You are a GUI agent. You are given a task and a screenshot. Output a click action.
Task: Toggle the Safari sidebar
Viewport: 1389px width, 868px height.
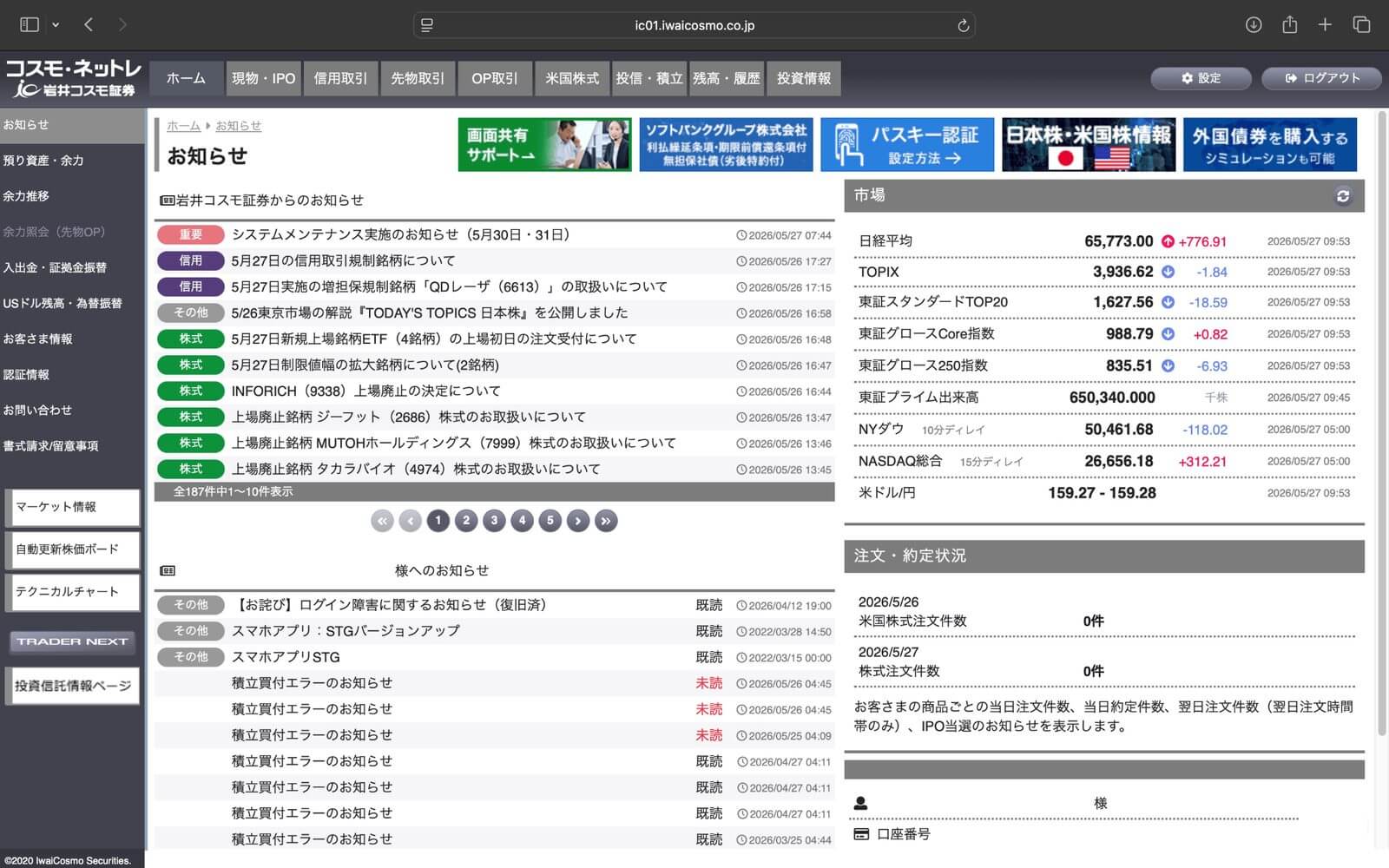pos(30,24)
